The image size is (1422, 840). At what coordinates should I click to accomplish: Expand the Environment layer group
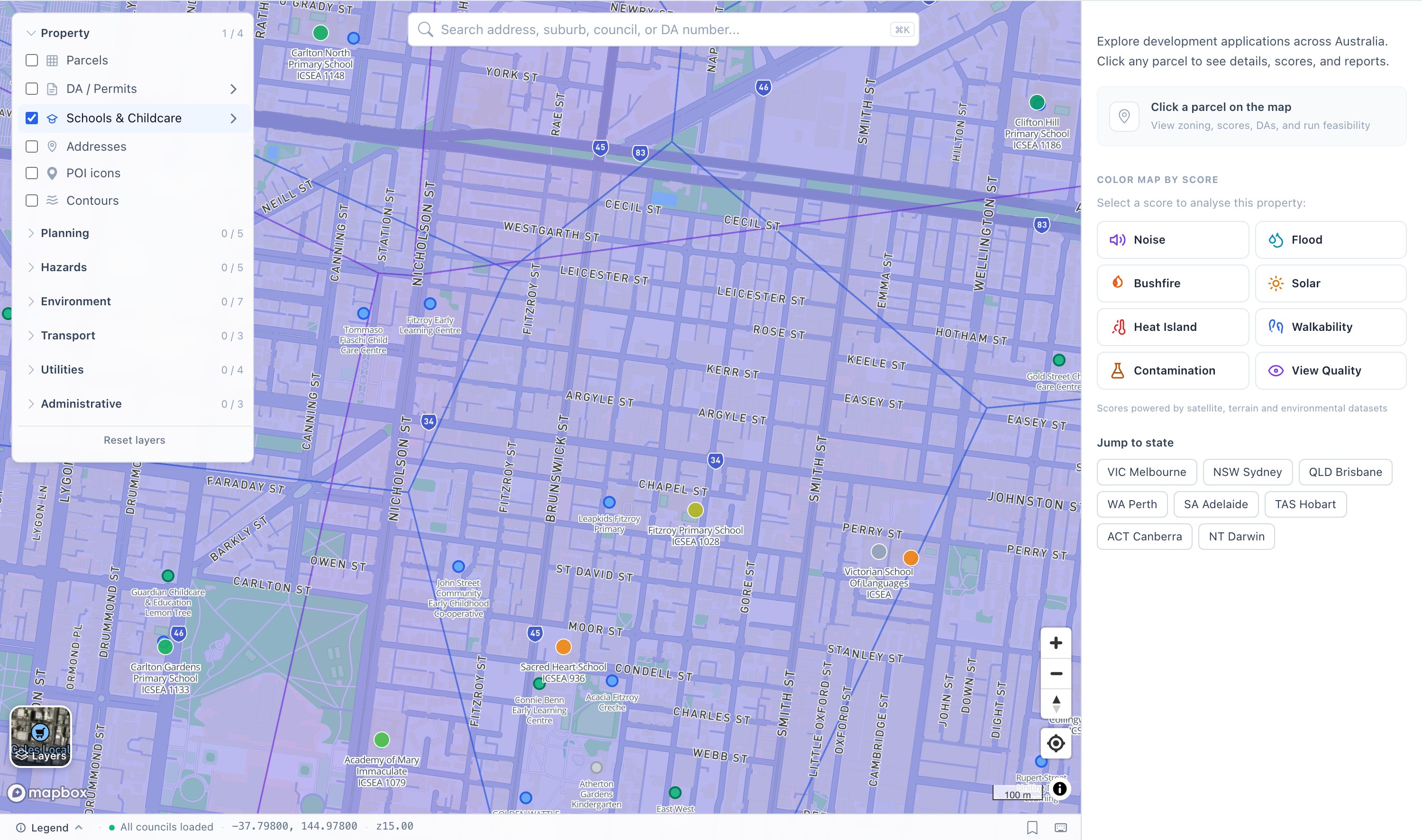[134, 301]
